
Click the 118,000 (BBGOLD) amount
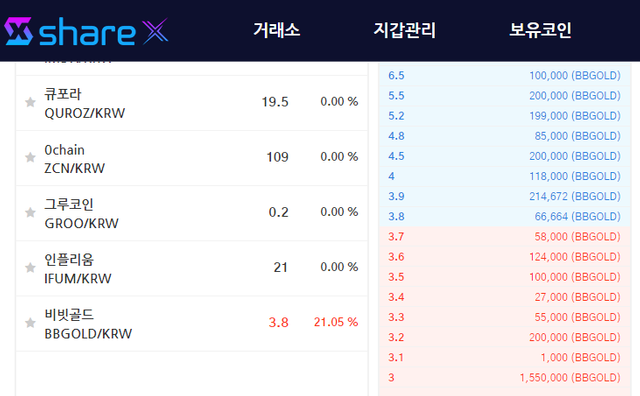tap(575, 176)
